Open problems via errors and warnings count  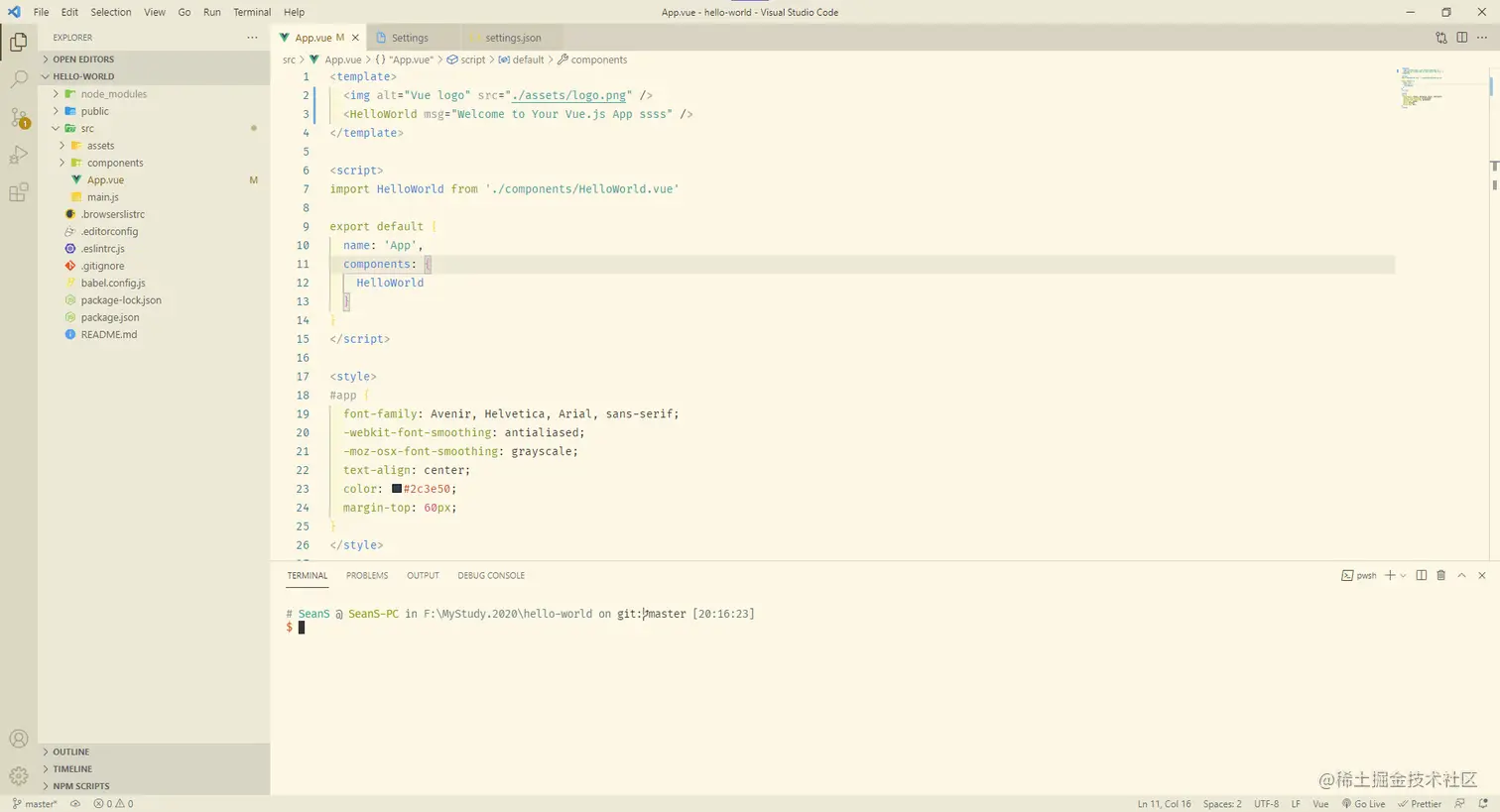[x=113, y=804]
